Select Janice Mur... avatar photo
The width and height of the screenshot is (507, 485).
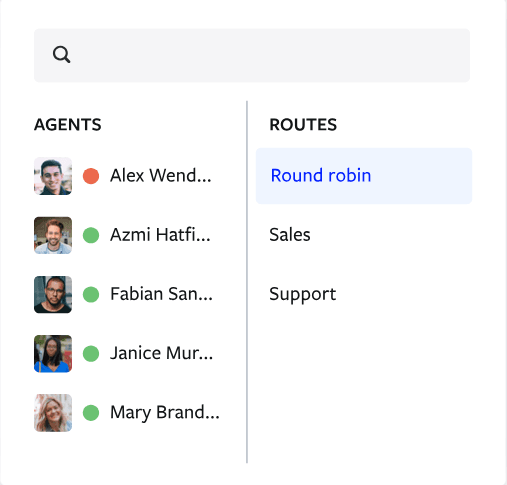click(x=53, y=354)
